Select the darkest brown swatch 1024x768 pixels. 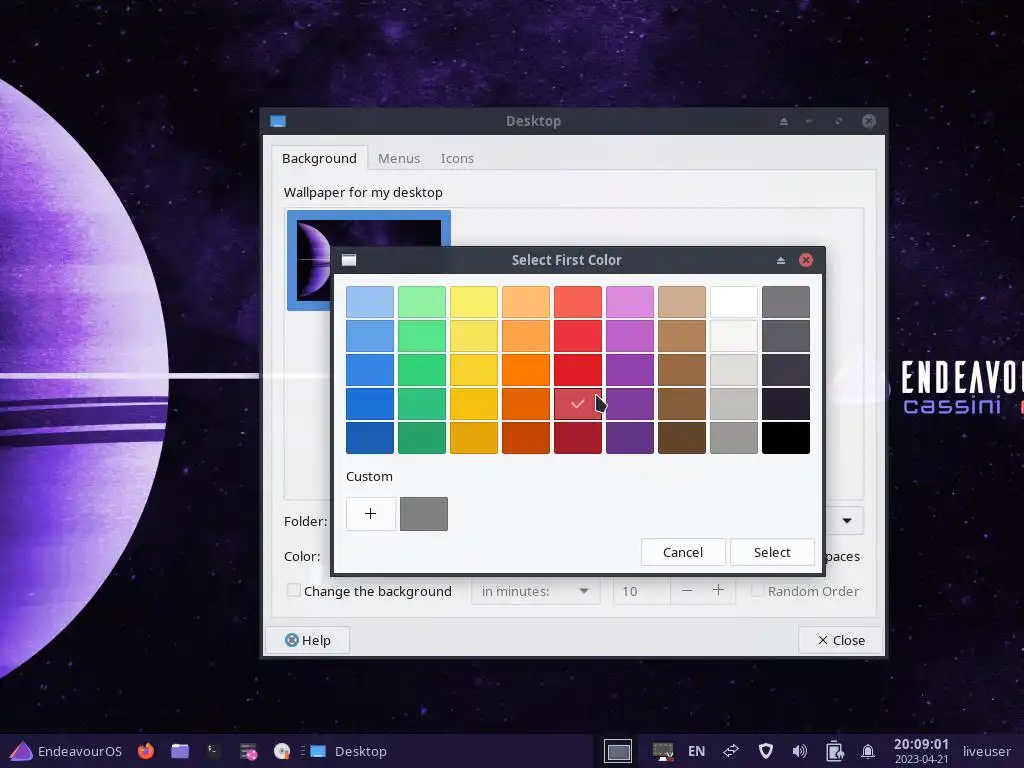[x=682, y=438]
